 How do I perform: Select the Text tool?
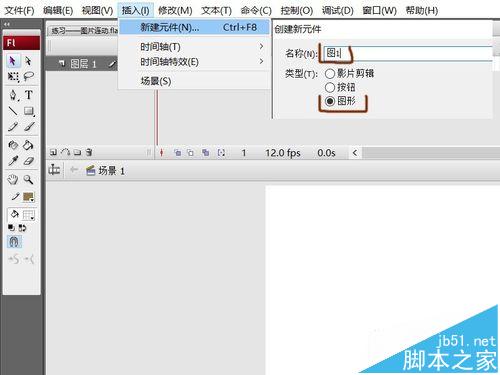tap(29, 95)
